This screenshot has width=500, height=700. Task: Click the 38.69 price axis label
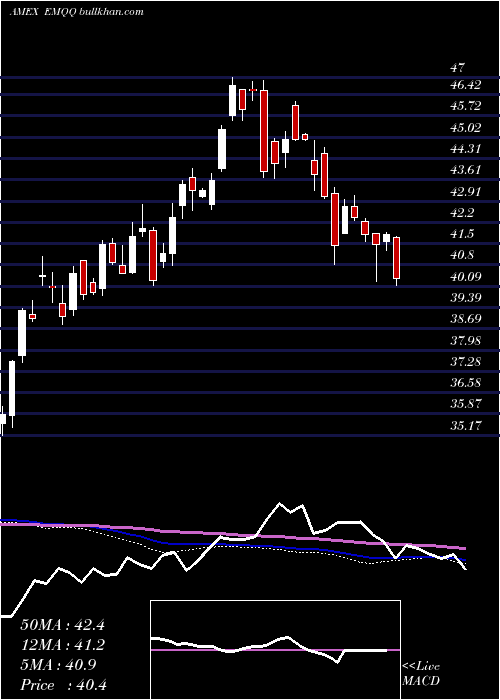pos(466,319)
